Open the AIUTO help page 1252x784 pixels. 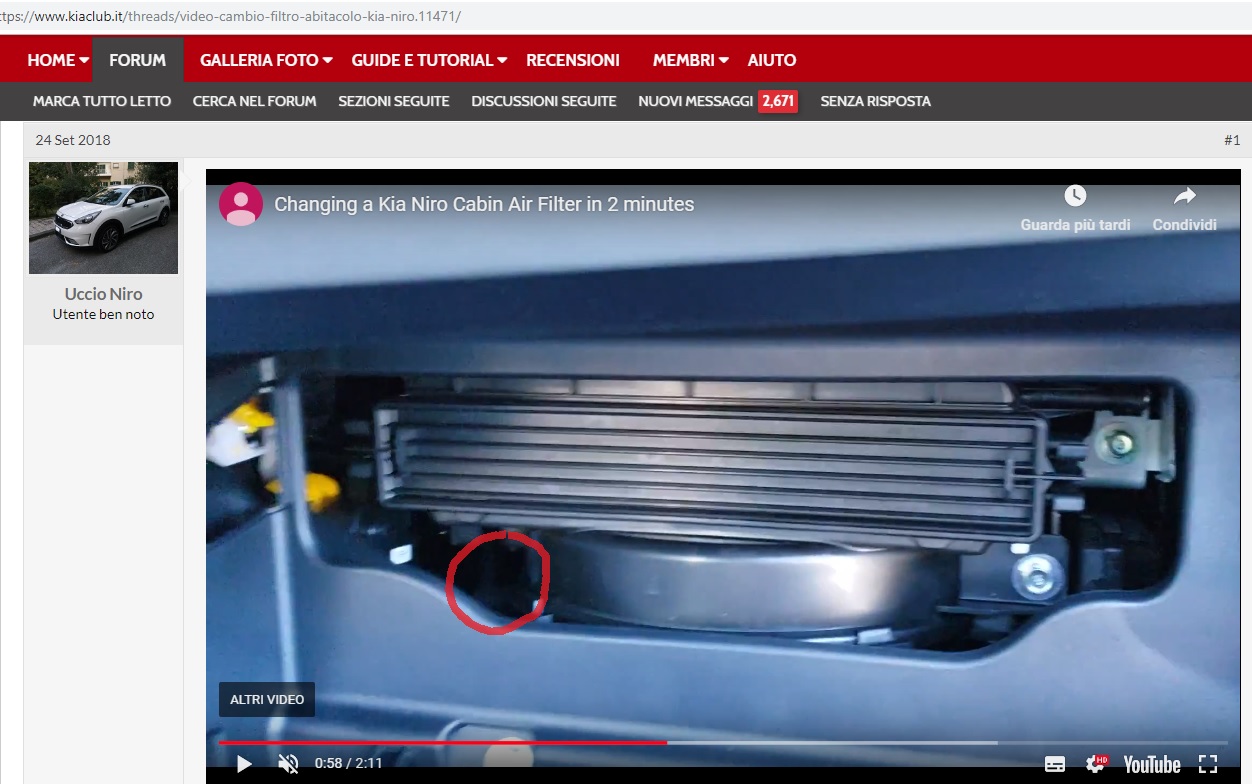(772, 60)
